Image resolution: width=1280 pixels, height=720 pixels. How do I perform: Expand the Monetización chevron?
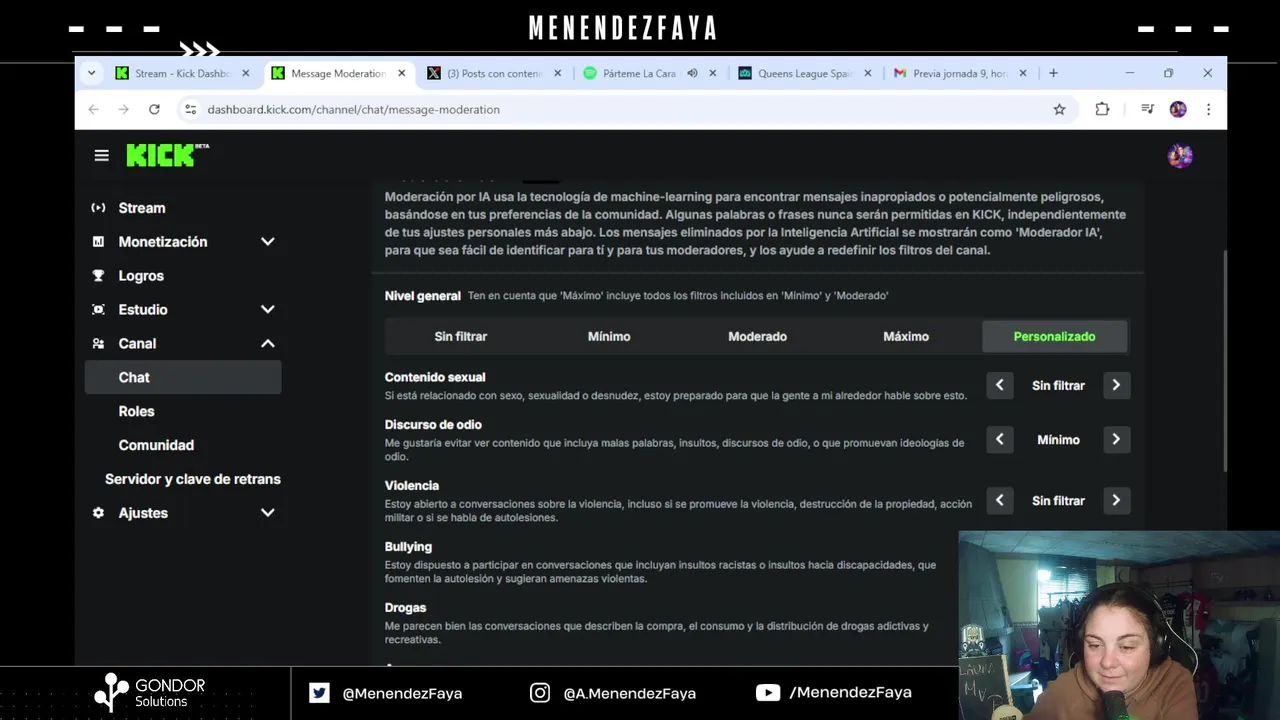coord(268,242)
